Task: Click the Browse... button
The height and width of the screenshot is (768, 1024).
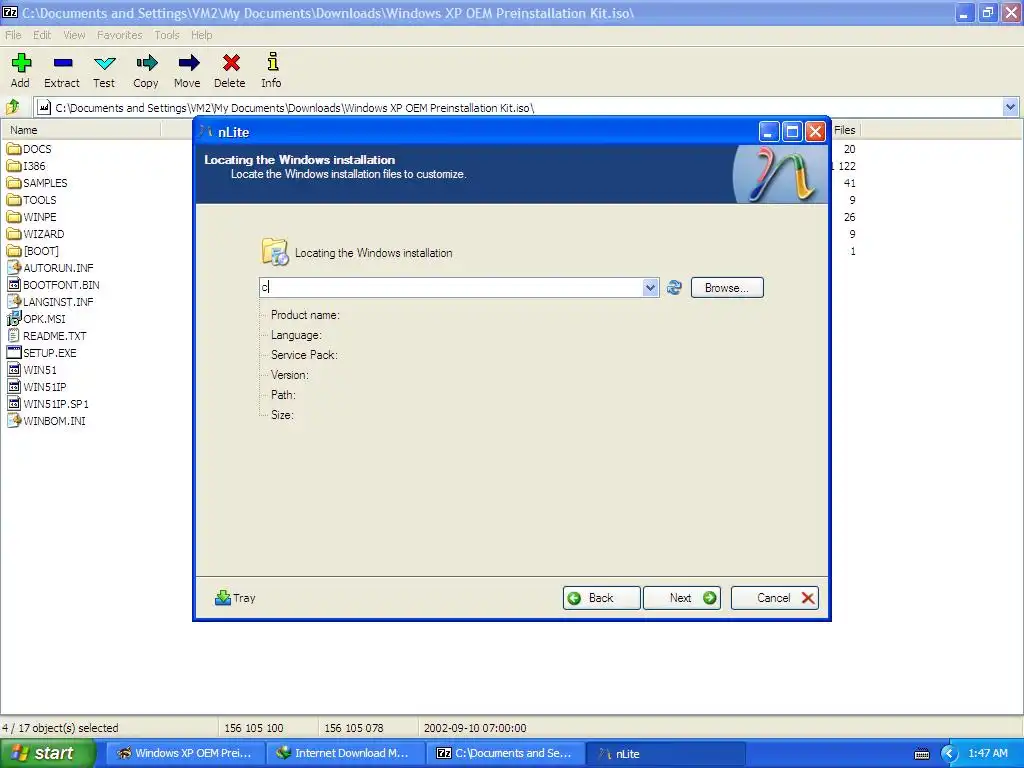Action: click(727, 287)
